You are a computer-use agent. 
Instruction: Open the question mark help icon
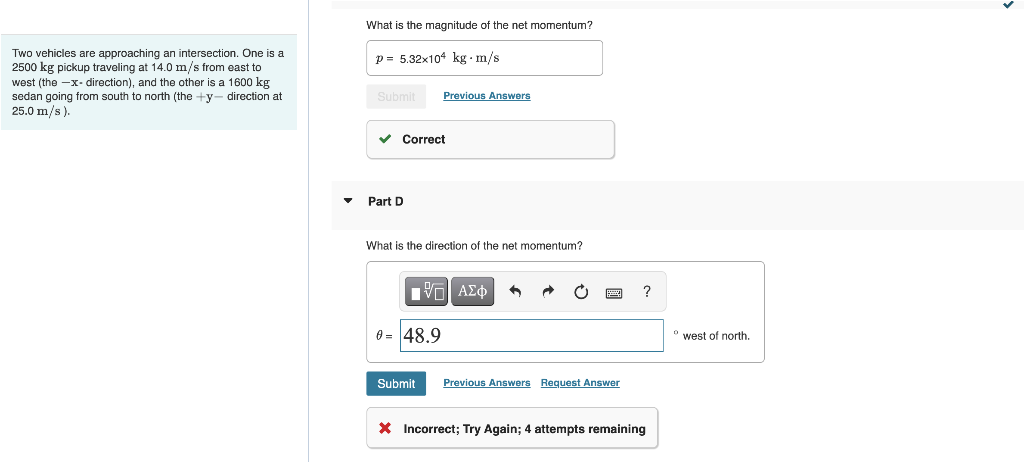647,291
